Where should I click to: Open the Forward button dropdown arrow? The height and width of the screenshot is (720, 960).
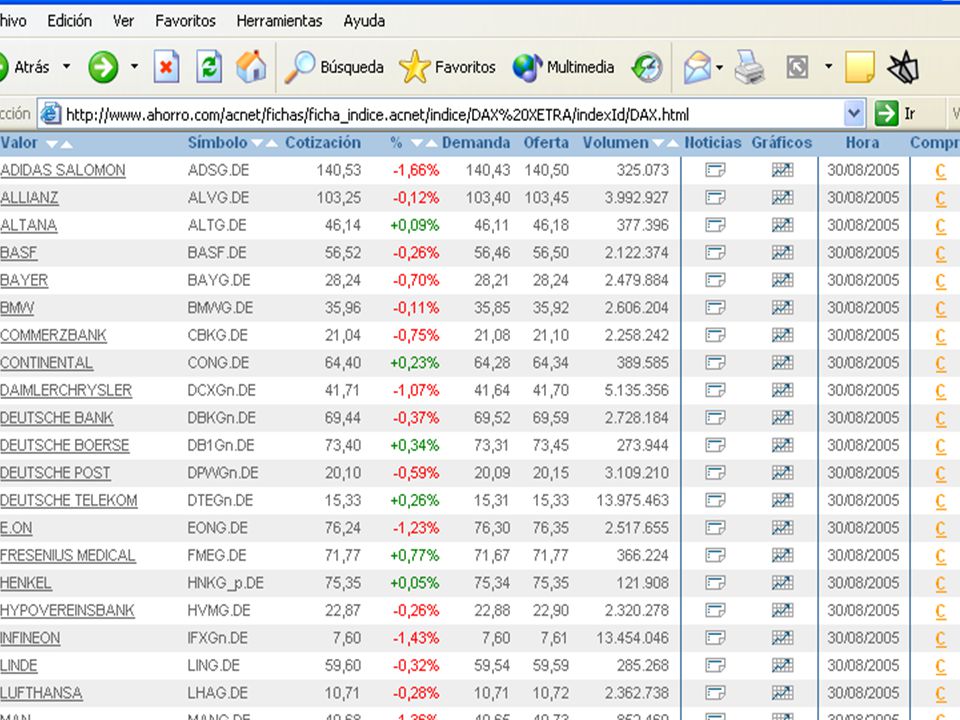point(134,66)
